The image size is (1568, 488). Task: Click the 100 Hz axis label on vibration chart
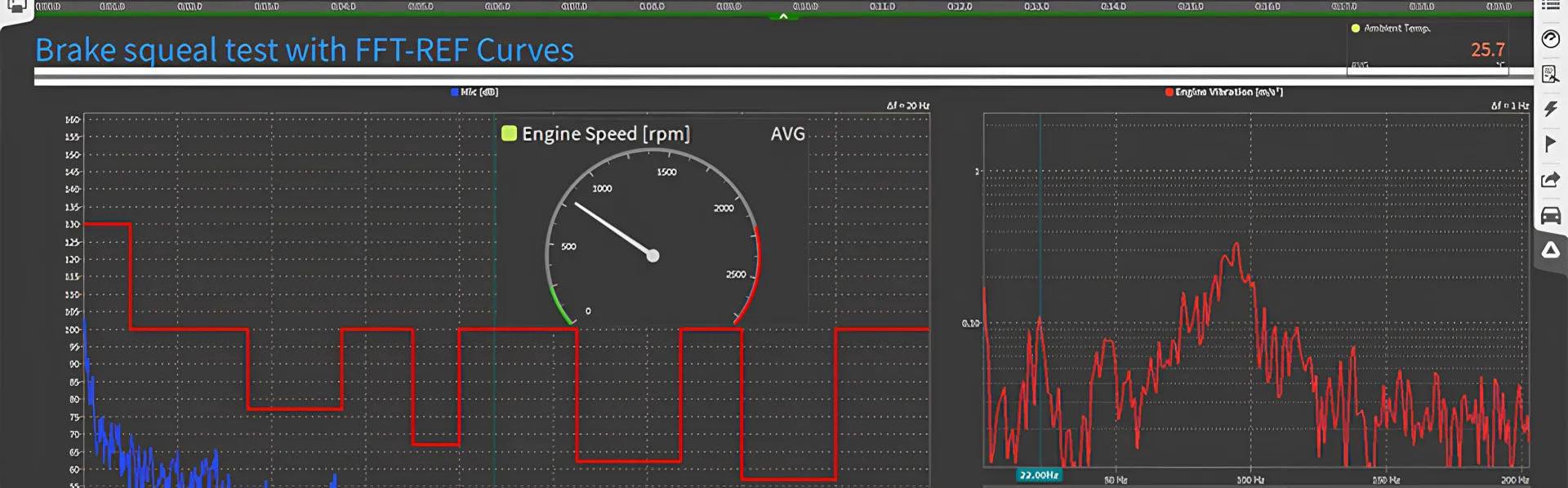1249,481
